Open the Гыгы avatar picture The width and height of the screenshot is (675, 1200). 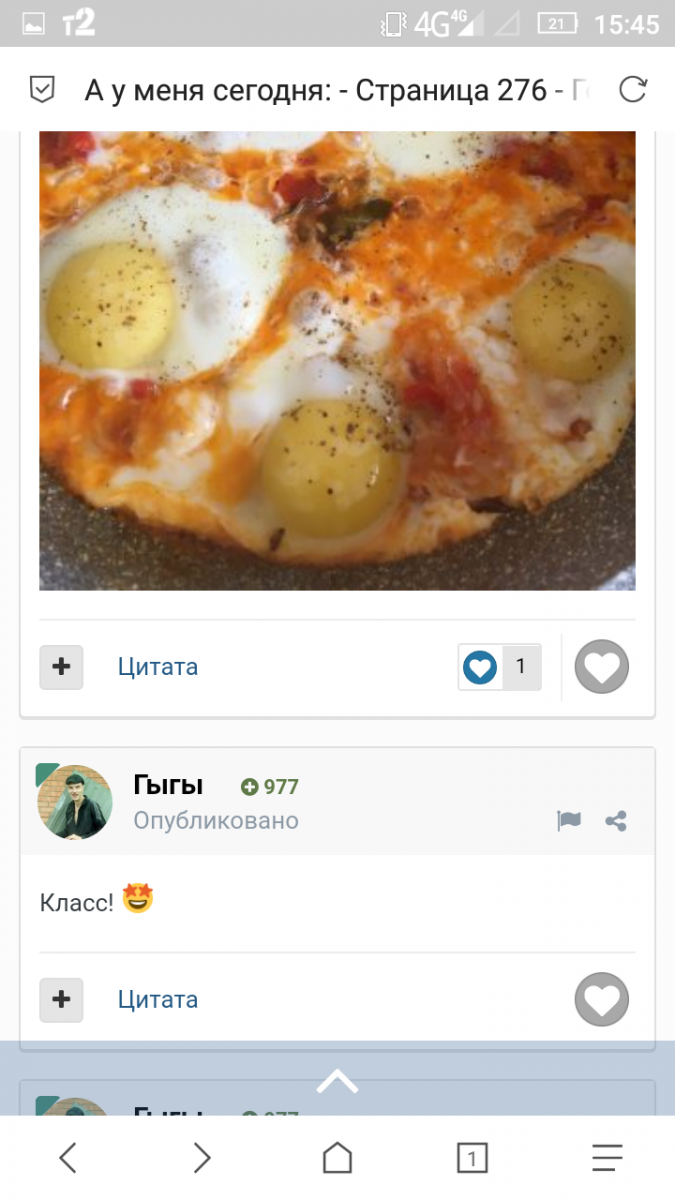tap(75, 802)
